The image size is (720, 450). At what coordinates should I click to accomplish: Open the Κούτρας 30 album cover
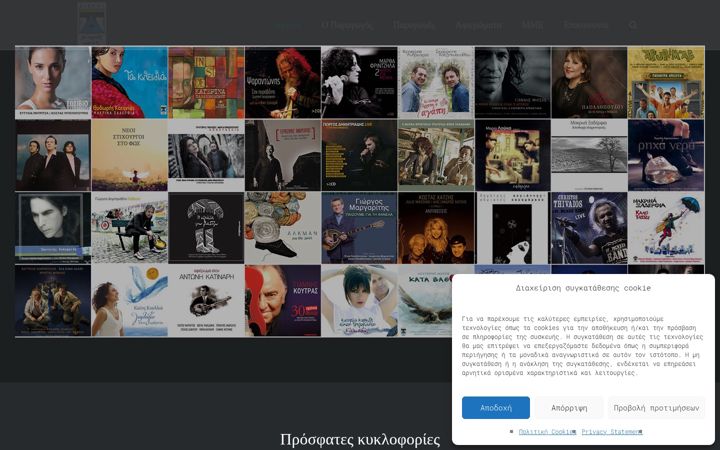point(283,301)
